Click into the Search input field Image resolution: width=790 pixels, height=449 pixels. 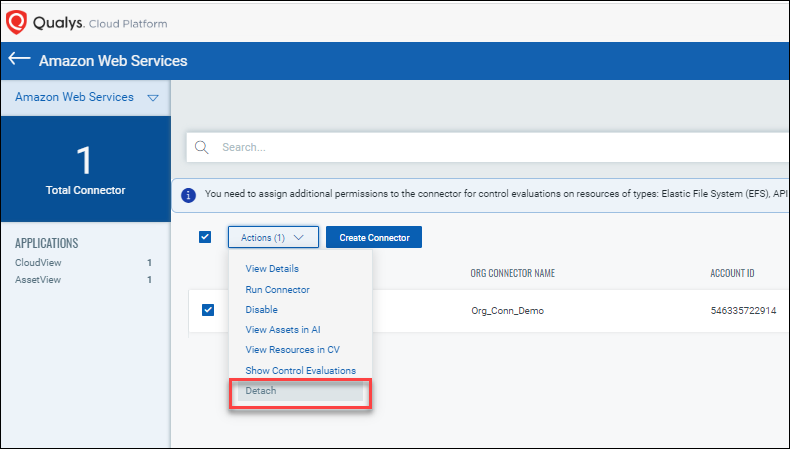tap(480, 147)
